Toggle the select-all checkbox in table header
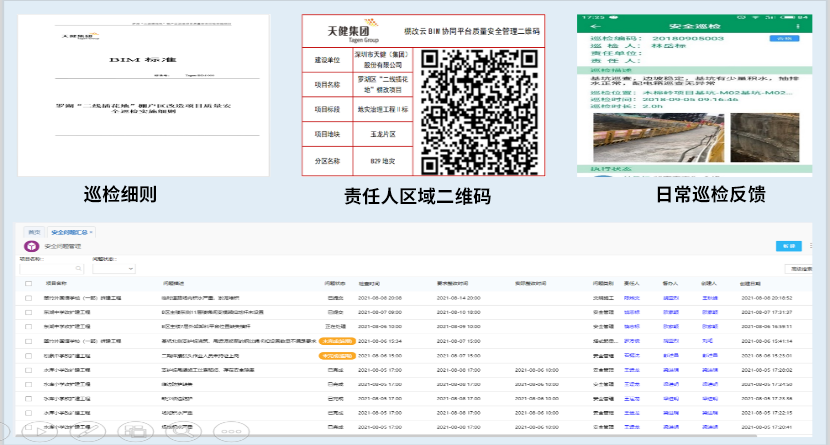 click(29, 284)
